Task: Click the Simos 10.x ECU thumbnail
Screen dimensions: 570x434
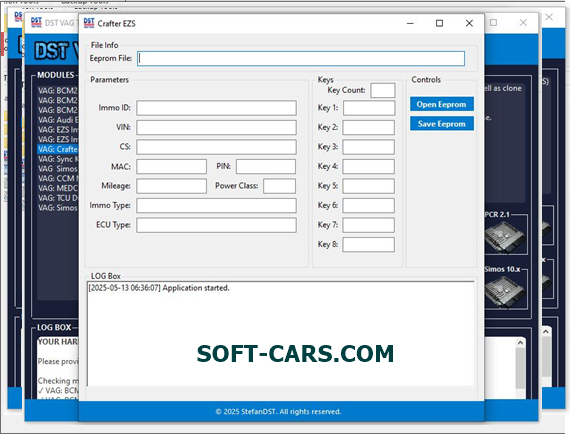Action: pyautogui.click(x=505, y=292)
